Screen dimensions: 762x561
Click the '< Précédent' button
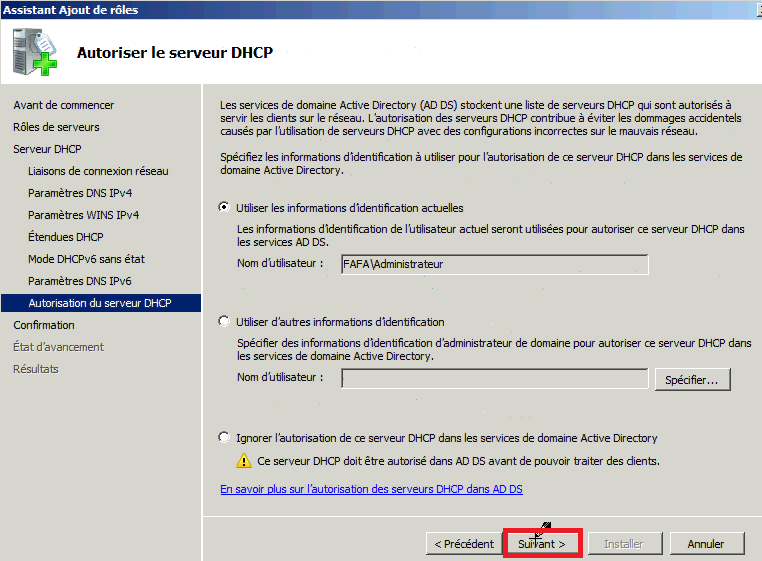coord(464,543)
